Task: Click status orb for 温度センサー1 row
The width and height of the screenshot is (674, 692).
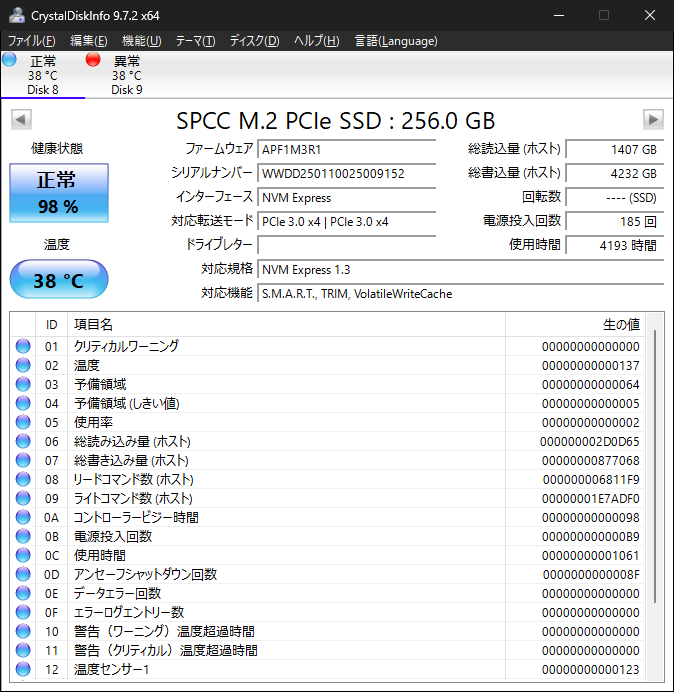Action: tap(23, 670)
